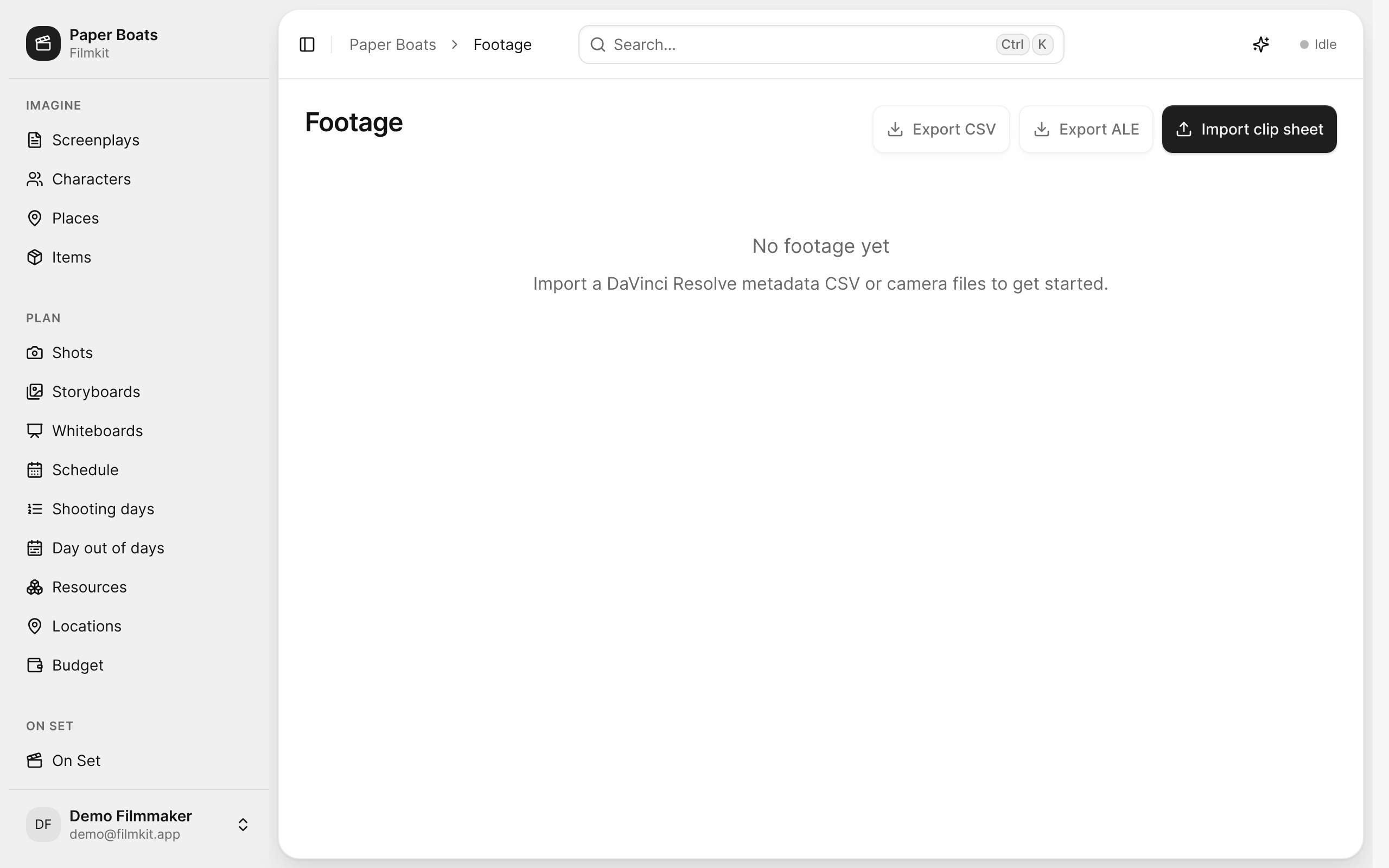Click the Locations pin icon
This screenshot has height=868, width=1389.
point(34,626)
